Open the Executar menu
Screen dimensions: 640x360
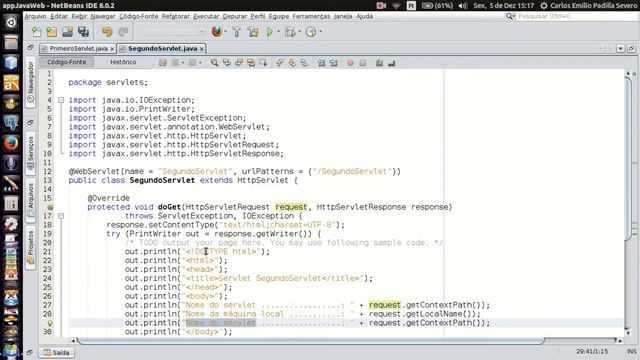(x=206, y=16)
